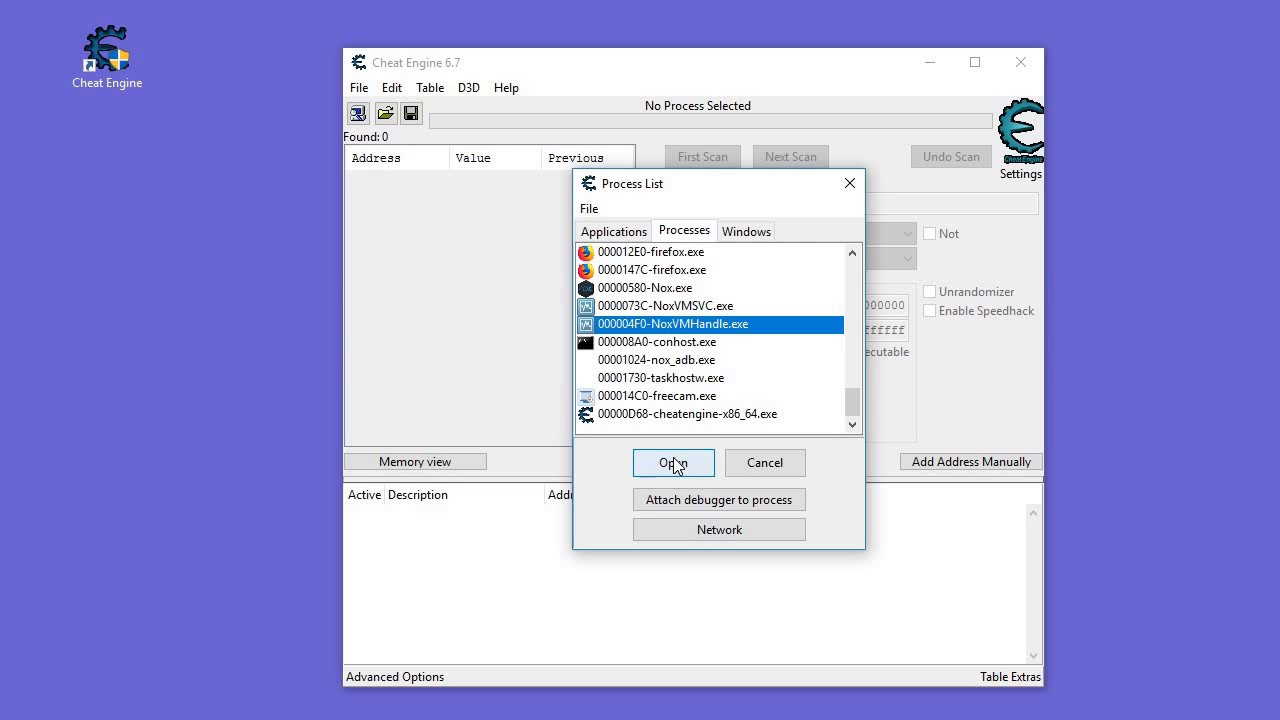This screenshot has width=1280, height=720.
Task: Click the Description column header
Action: (x=465, y=495)
